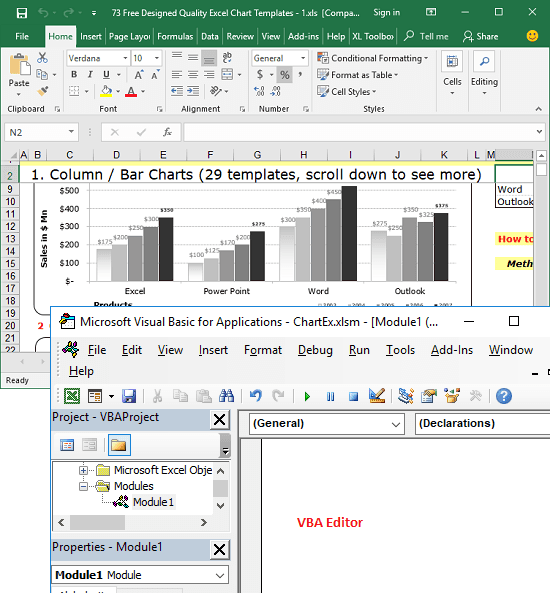Click the Share button in Excel

point(481,37)
